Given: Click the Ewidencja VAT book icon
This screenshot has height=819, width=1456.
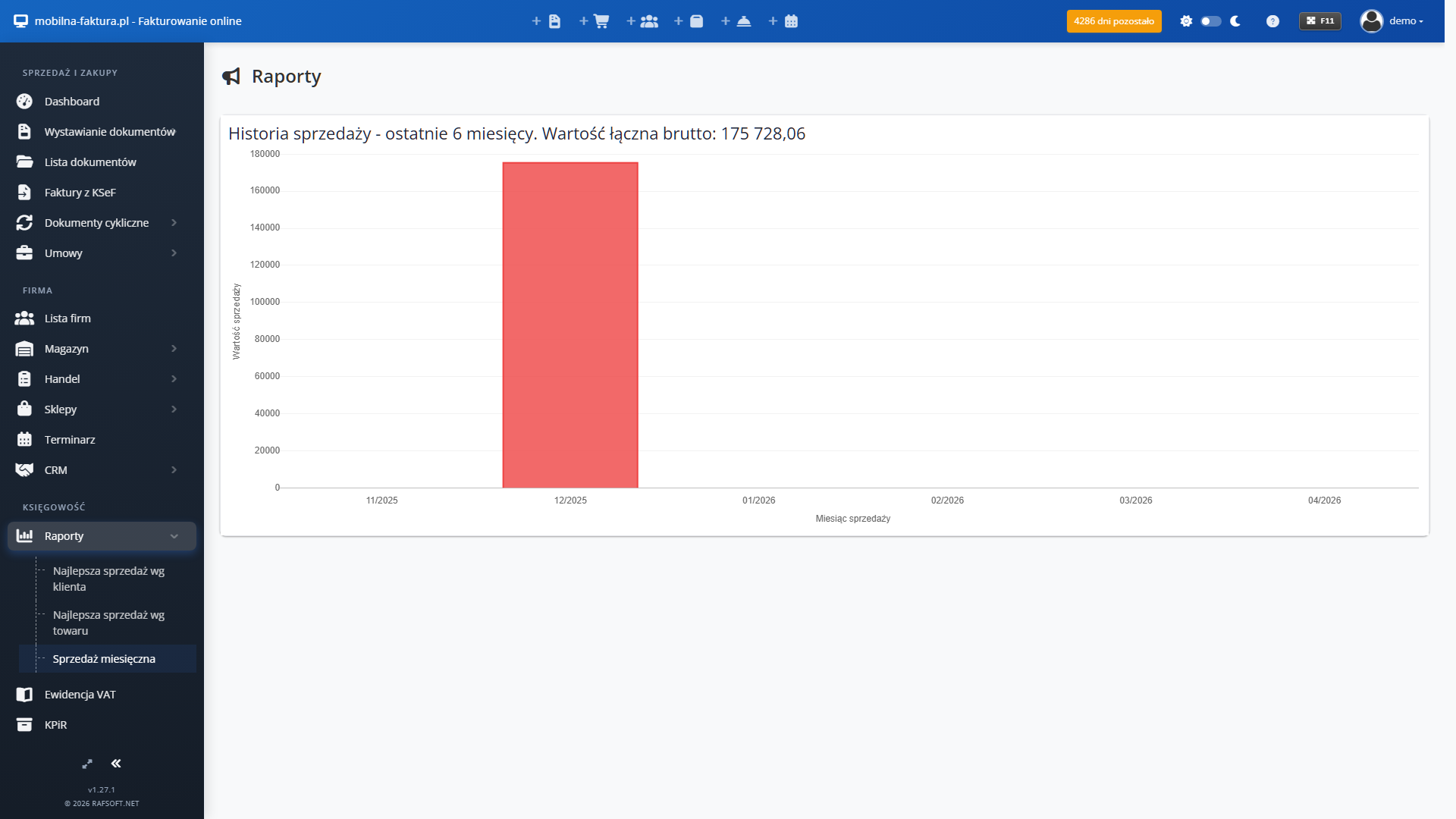Looking at the screenshot, I should point(24,695).
